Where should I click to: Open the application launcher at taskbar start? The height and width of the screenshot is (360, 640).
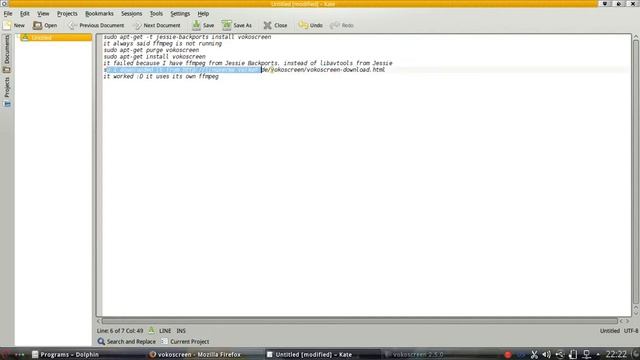[6, 355]
